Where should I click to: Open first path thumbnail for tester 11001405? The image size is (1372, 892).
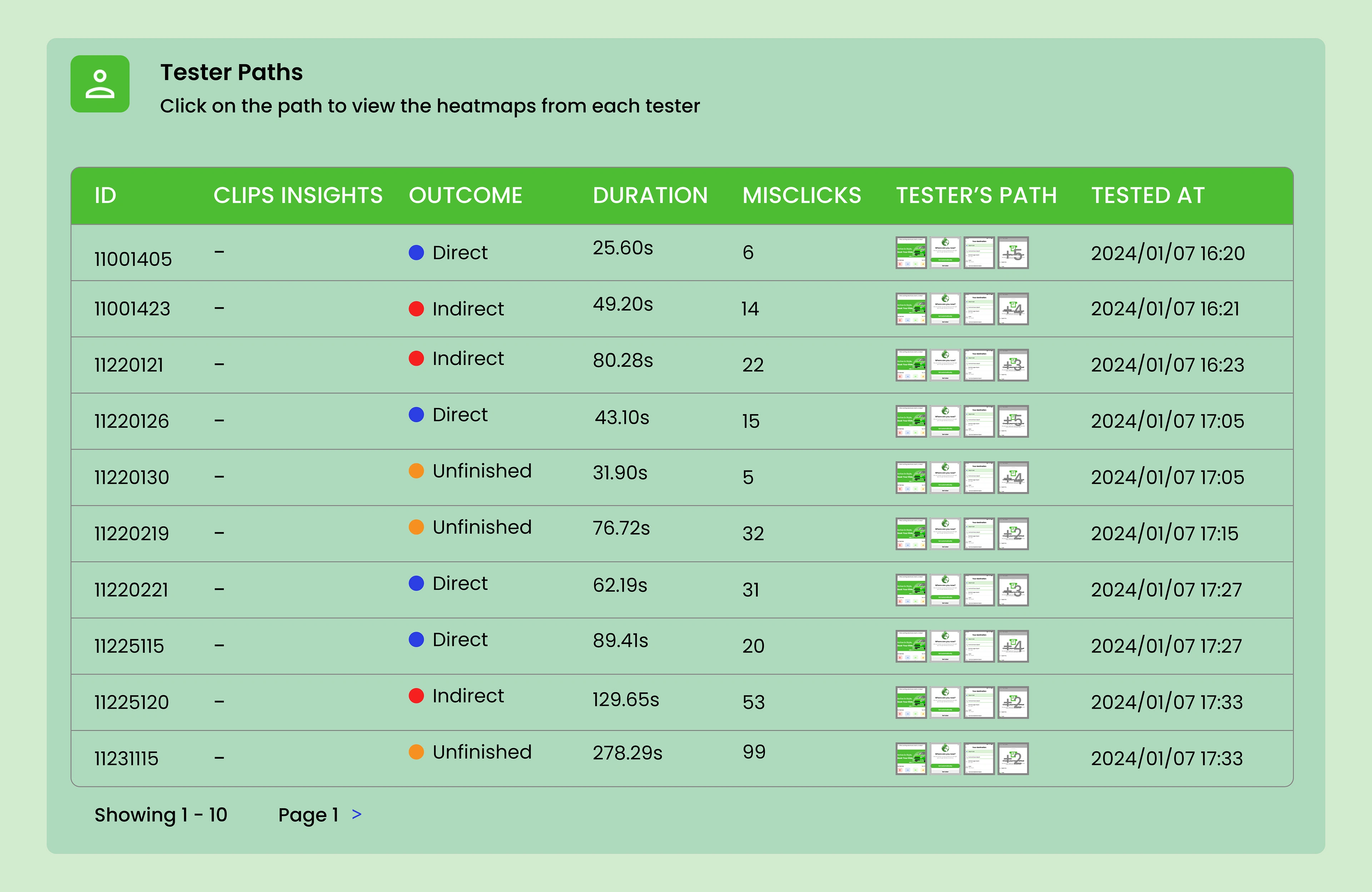911,253
